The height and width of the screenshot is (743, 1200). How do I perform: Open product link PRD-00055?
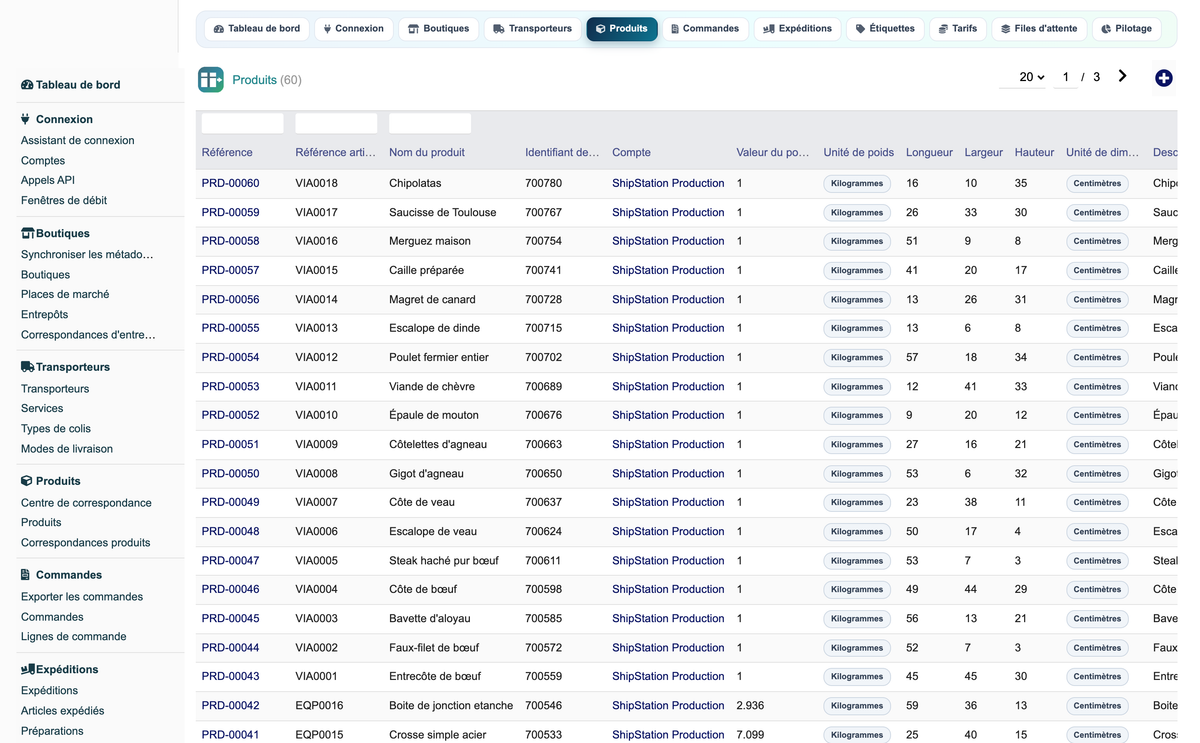click(230, 328)
